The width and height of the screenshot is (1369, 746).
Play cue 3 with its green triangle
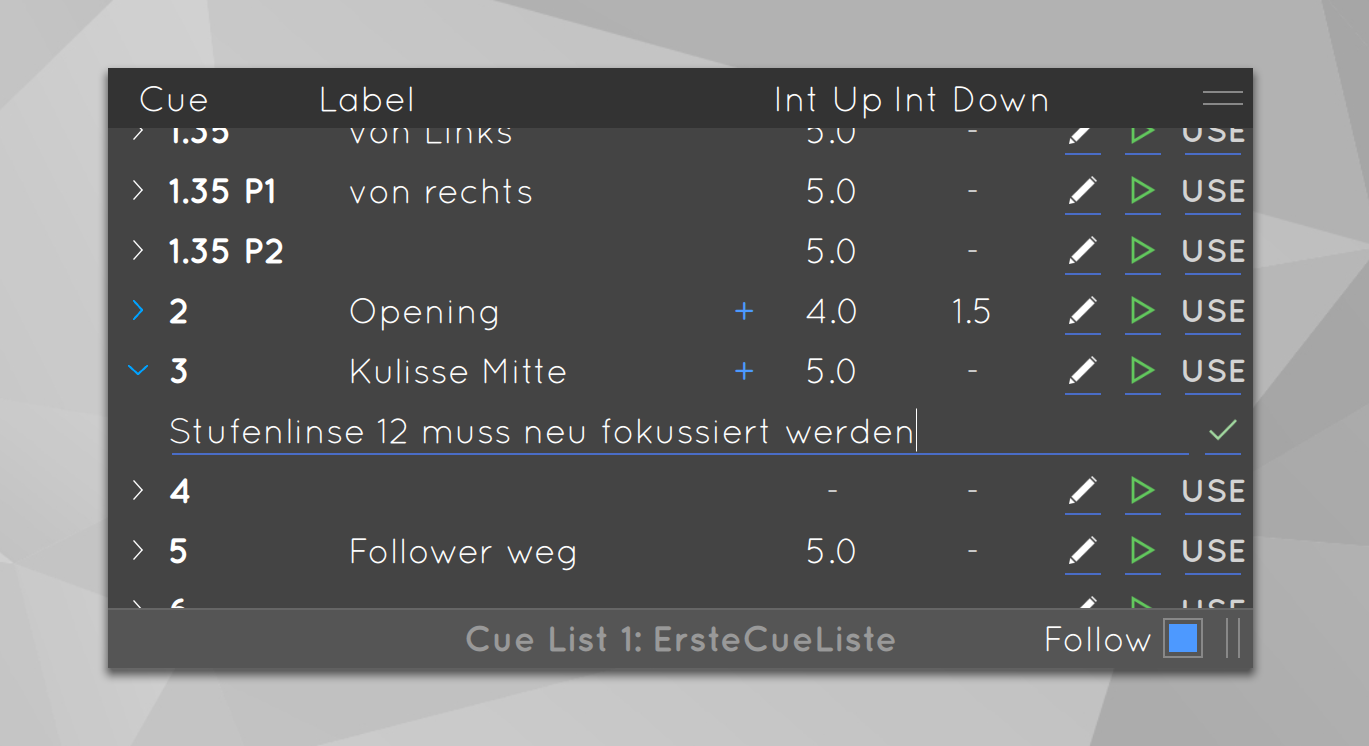coord(1142,371)
